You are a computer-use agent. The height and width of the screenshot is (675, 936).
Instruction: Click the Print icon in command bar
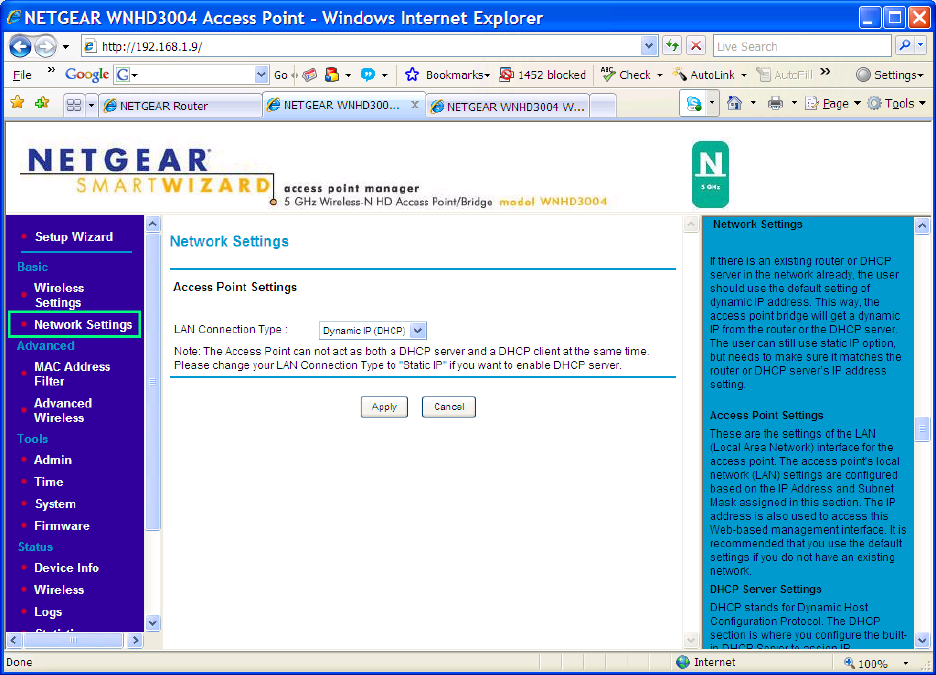[775, 103]
